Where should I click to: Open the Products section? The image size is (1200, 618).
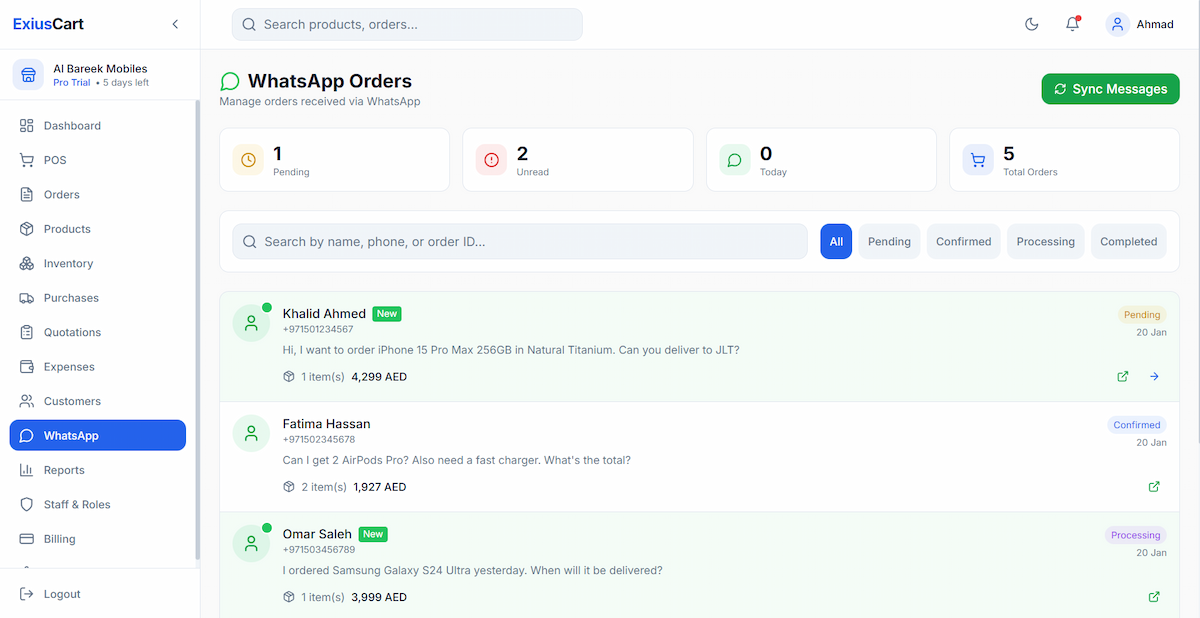tap(98, 229)
